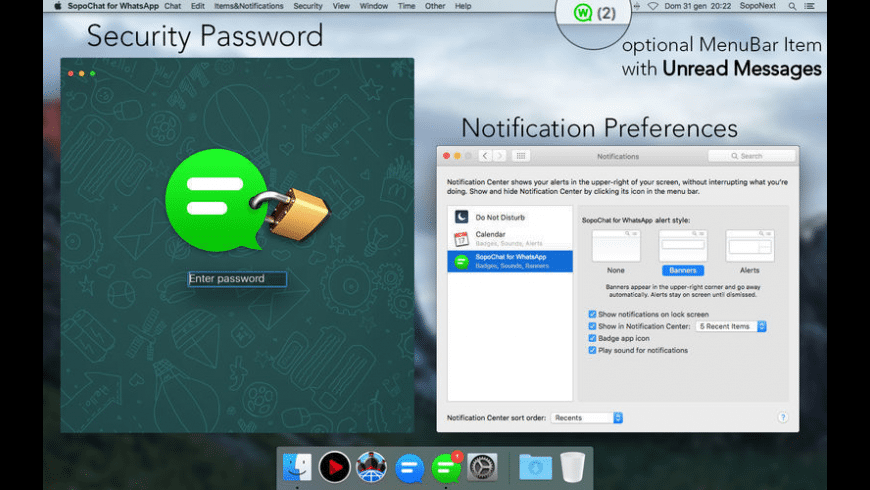Click the Enter password field

click(x=237, y=279)
